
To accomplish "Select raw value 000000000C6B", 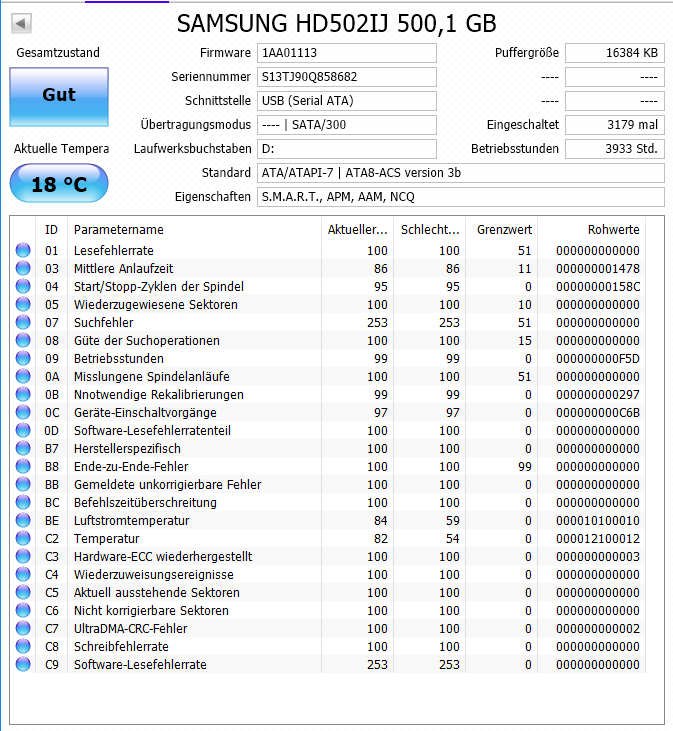I will (598, 413).
